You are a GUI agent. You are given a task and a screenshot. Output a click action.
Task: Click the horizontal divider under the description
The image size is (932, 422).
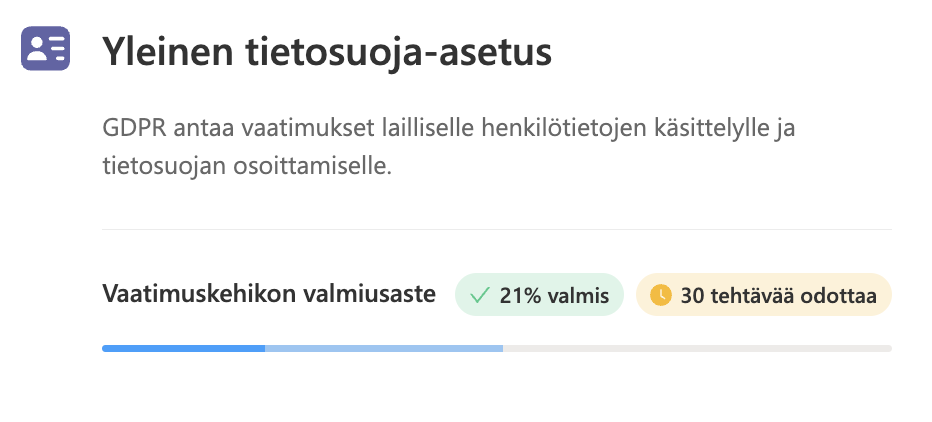(x=497, y=229)
